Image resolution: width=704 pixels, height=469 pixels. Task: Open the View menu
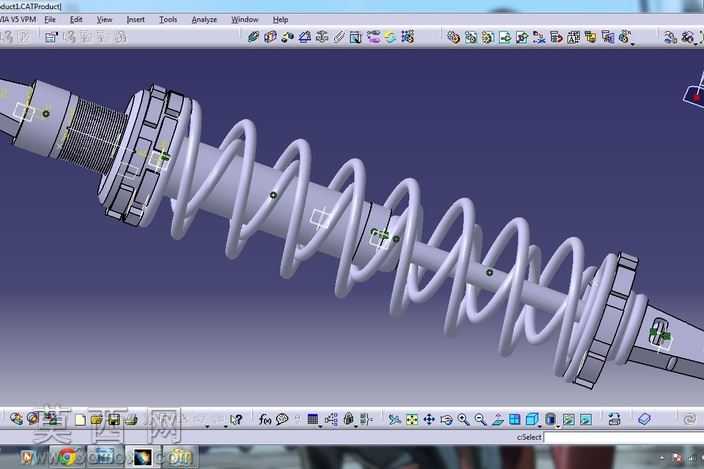tap(104, 20)
